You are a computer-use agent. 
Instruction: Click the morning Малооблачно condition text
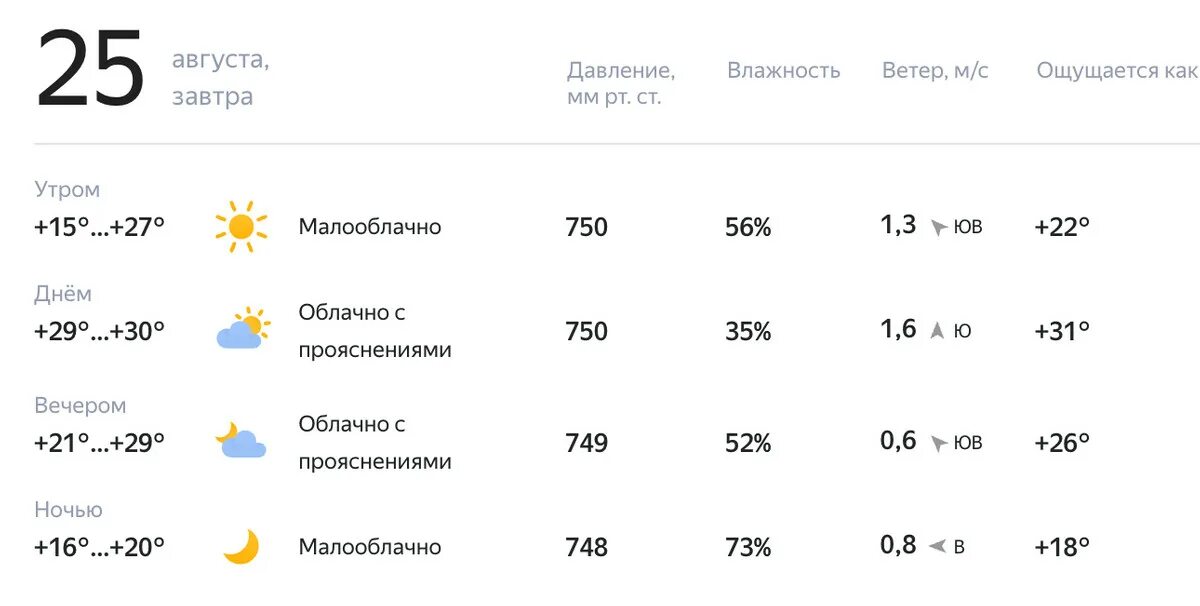pos(370,227)
